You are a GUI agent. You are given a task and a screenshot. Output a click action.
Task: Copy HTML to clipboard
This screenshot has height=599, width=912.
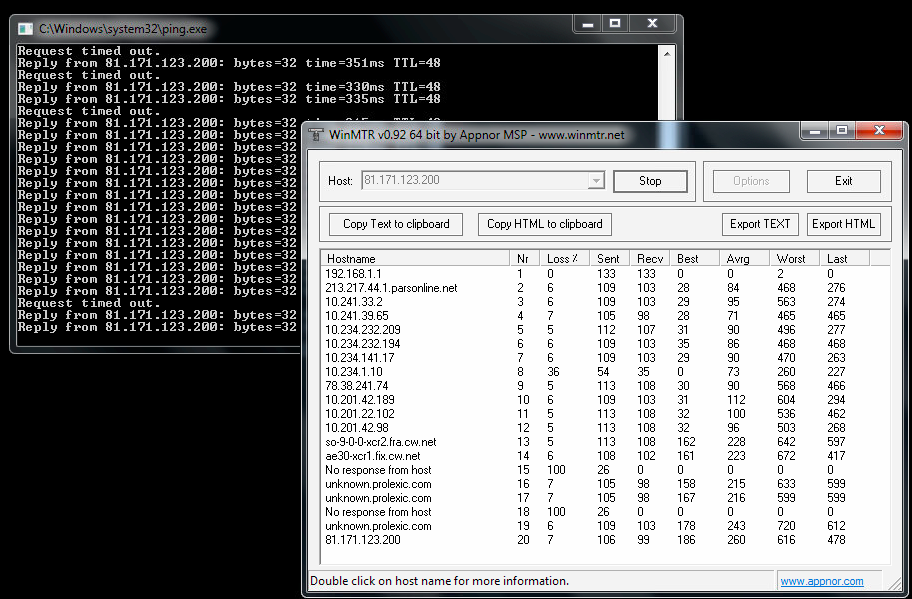(544, 224)
